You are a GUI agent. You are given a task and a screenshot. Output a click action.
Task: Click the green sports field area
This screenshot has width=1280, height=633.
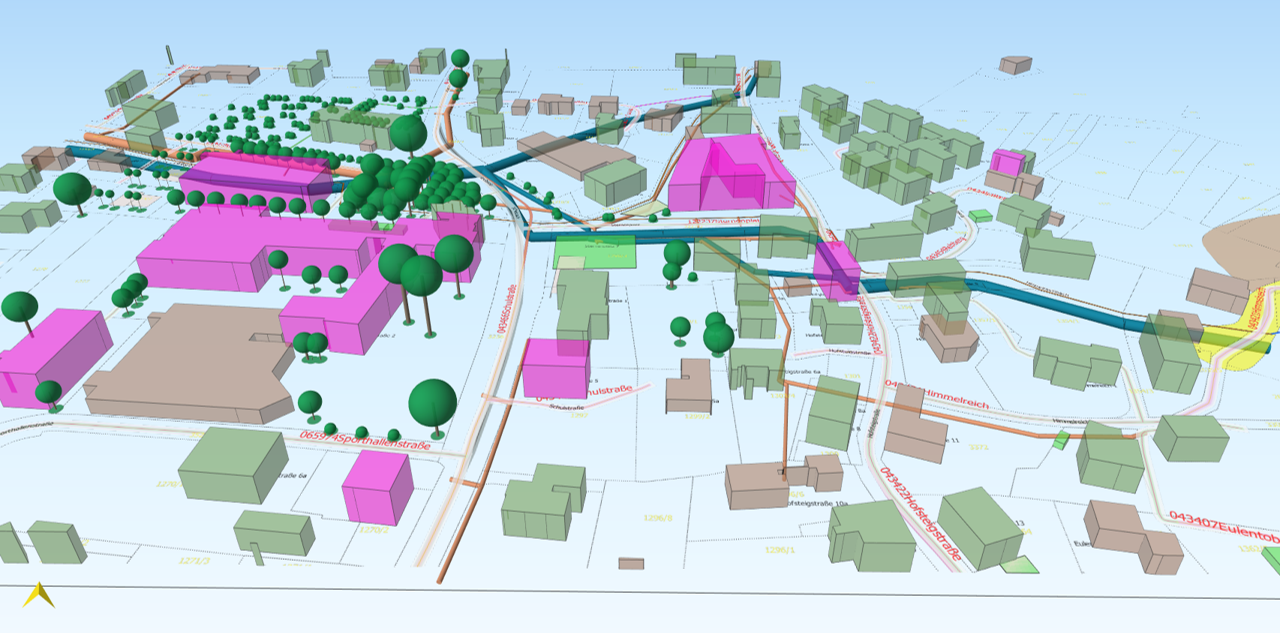(595, 252)
